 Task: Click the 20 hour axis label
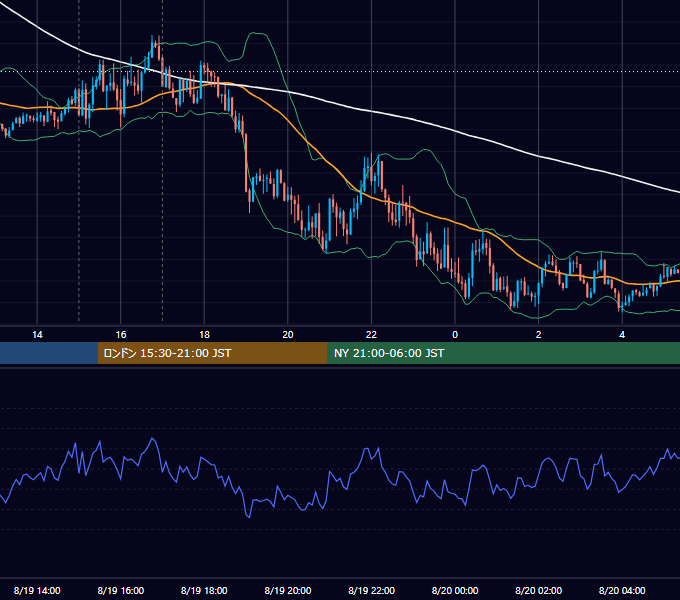288,335
